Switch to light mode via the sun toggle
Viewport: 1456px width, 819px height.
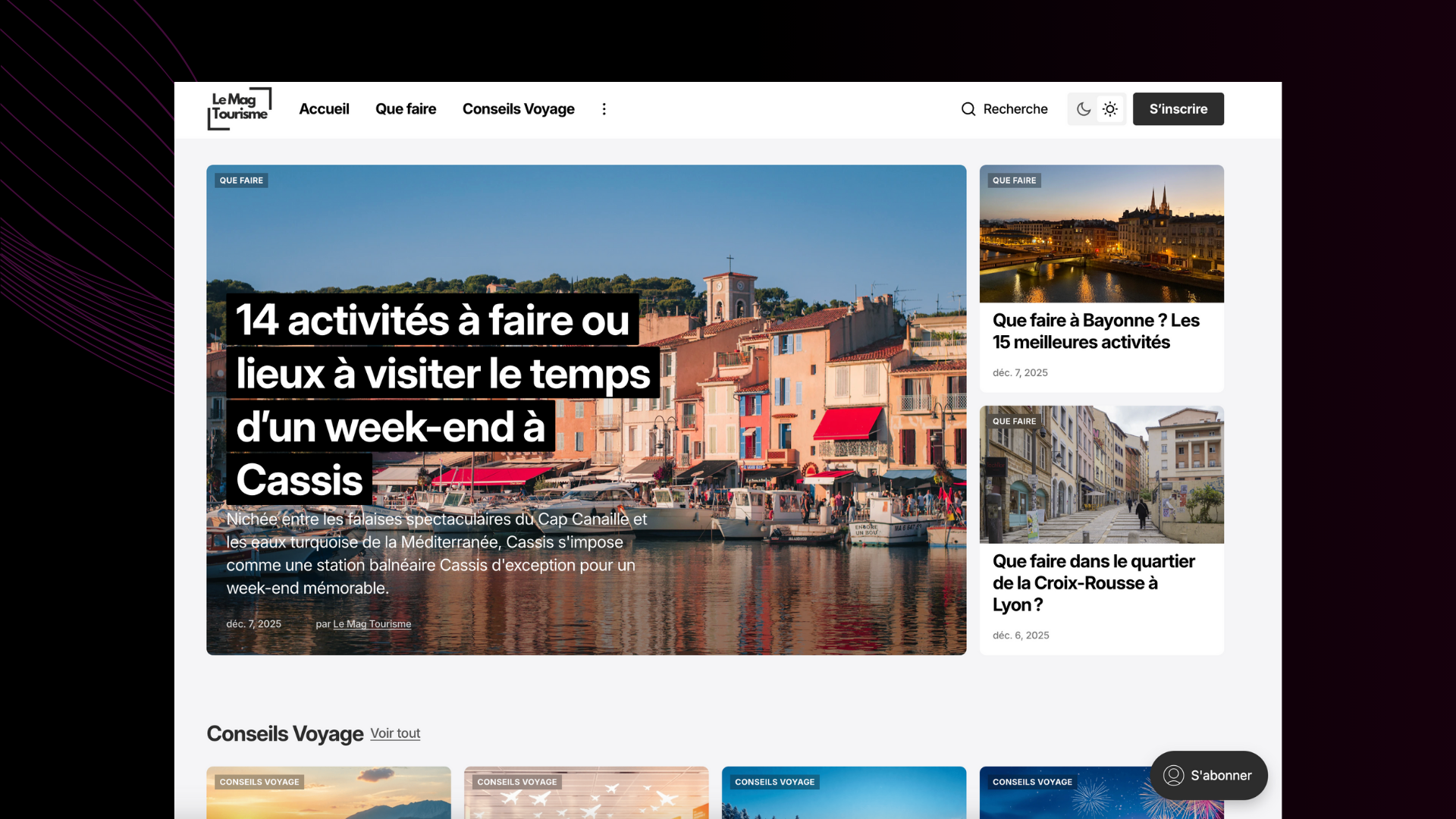[x=1109, y=109]
